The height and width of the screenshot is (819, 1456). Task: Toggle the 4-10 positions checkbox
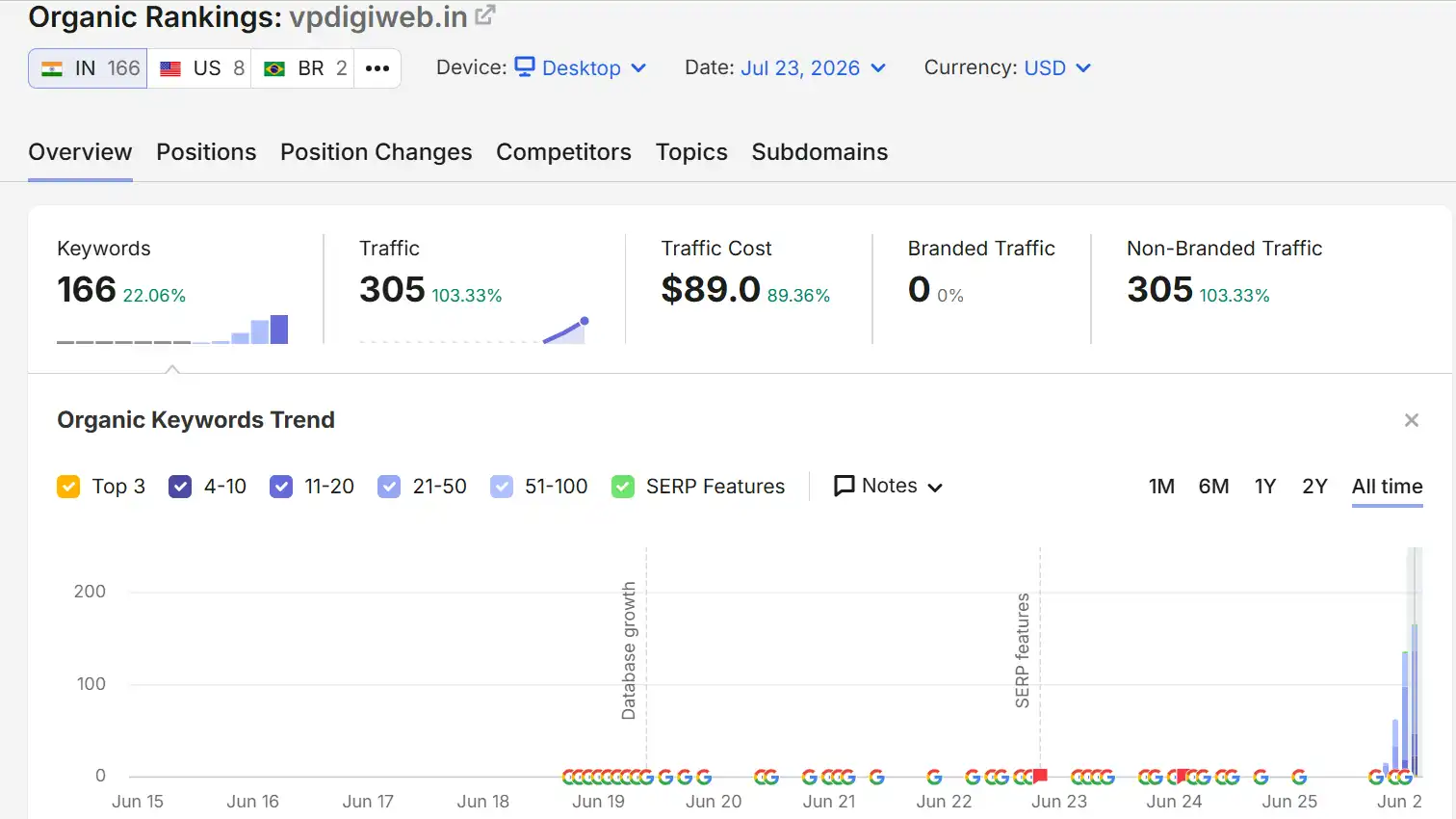tap(180, 487)
